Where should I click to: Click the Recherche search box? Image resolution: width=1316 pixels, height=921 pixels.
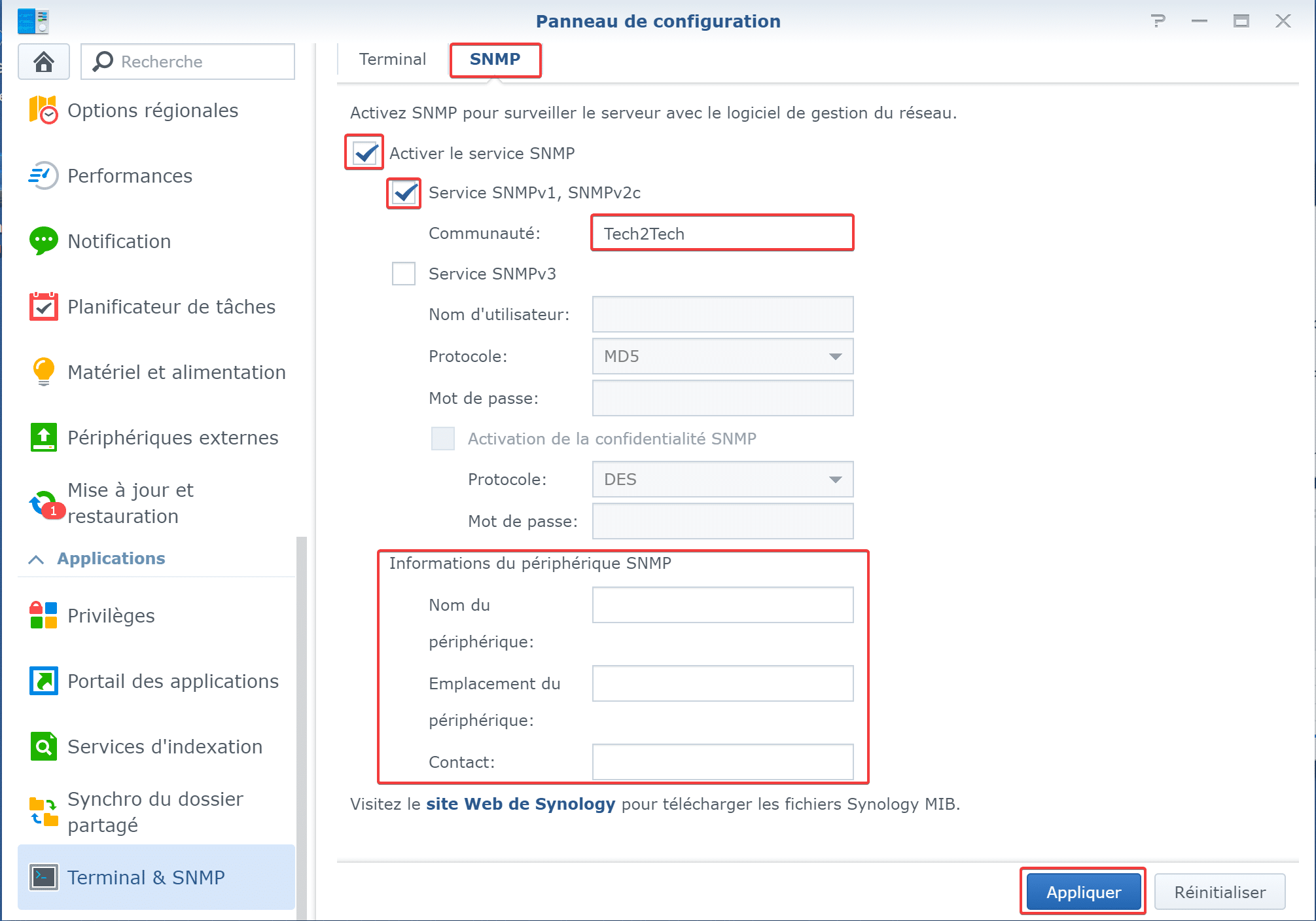point(188,62)
